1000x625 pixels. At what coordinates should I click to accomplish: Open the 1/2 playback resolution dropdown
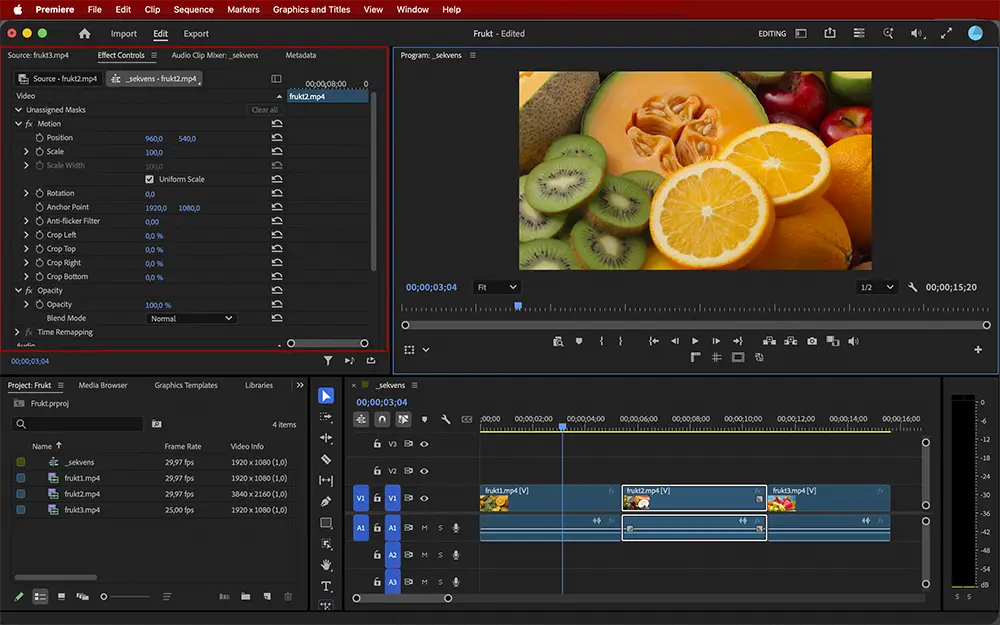[876, 287]
